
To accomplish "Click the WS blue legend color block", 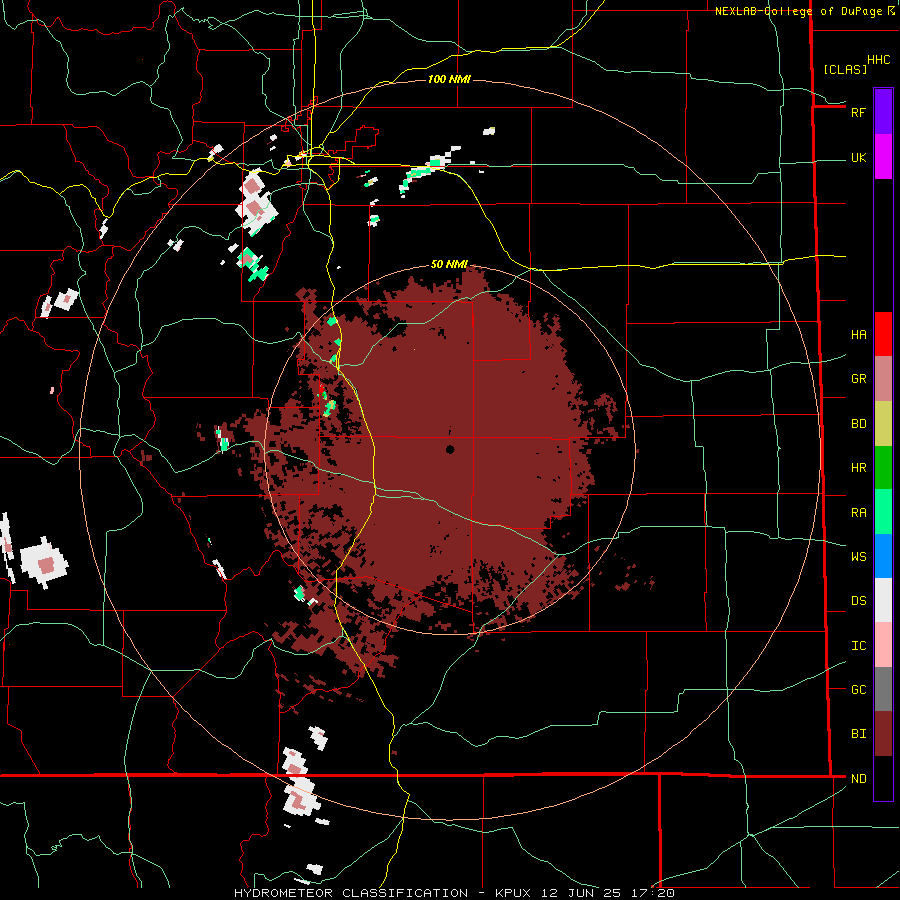I will coord(883,556).
